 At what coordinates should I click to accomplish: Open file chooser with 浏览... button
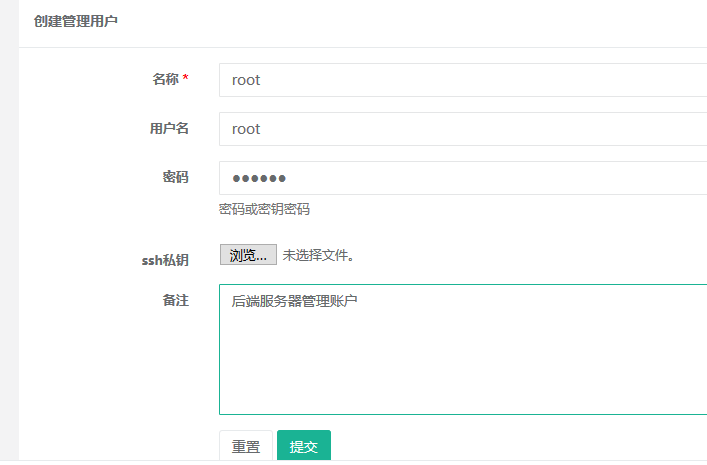point(247,256)
